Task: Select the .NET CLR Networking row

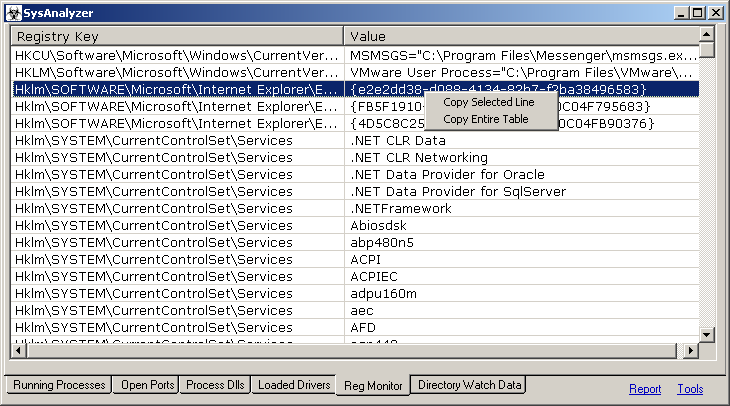Action: pos(355,158)
